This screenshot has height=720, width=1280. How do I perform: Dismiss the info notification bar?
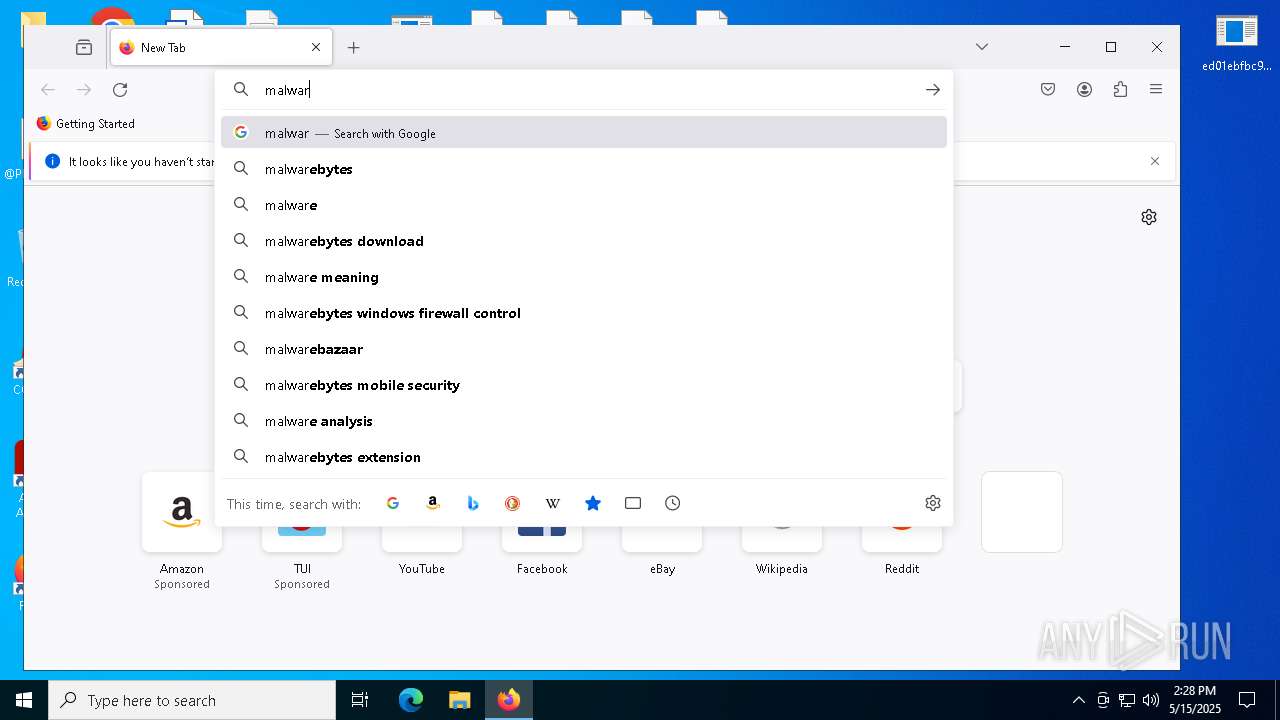pos(1155,161)
